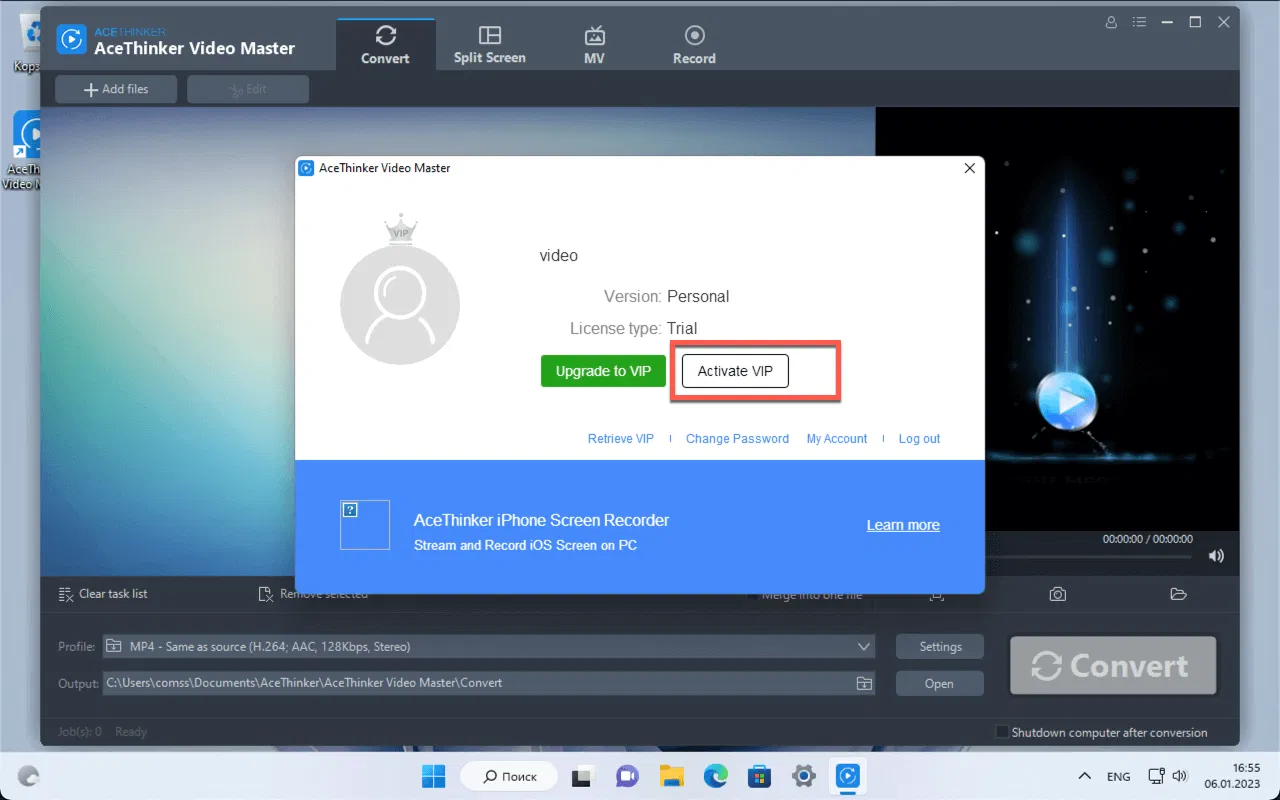Screen dimensions: 1280x800
Task: Click the AceThinker logo in the title bar
Action: tap(72, 39)
